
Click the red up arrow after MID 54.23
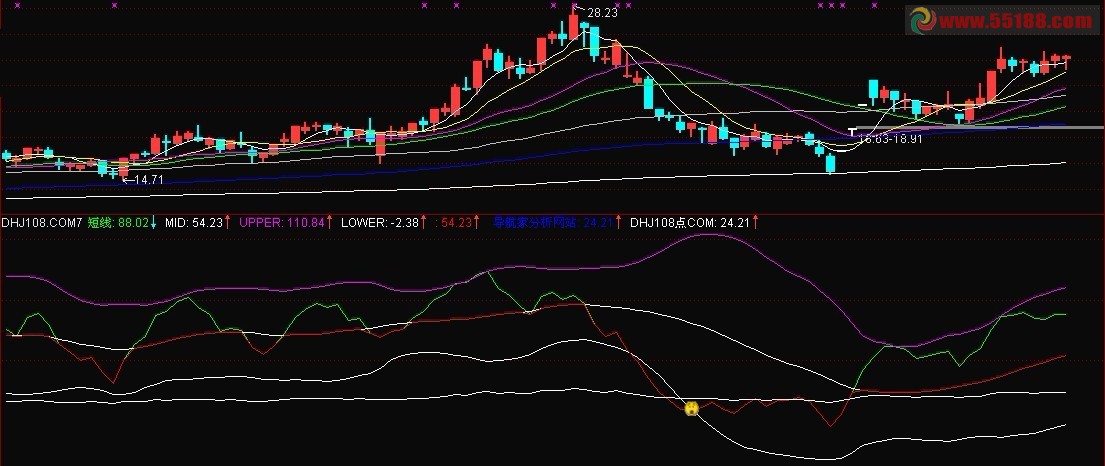point(228,223)
